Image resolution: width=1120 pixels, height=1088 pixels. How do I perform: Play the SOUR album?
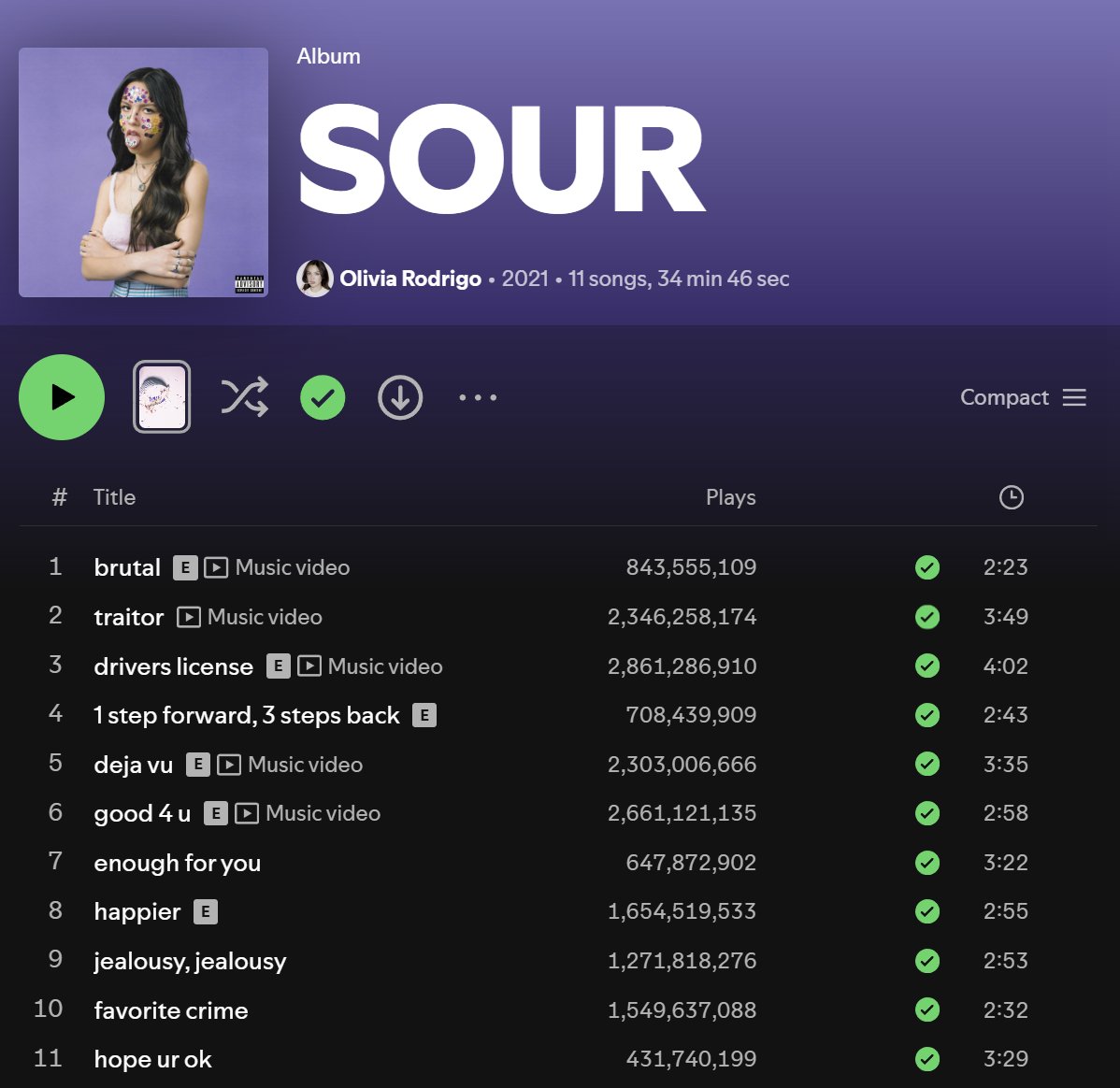click(x=62, y=397)
